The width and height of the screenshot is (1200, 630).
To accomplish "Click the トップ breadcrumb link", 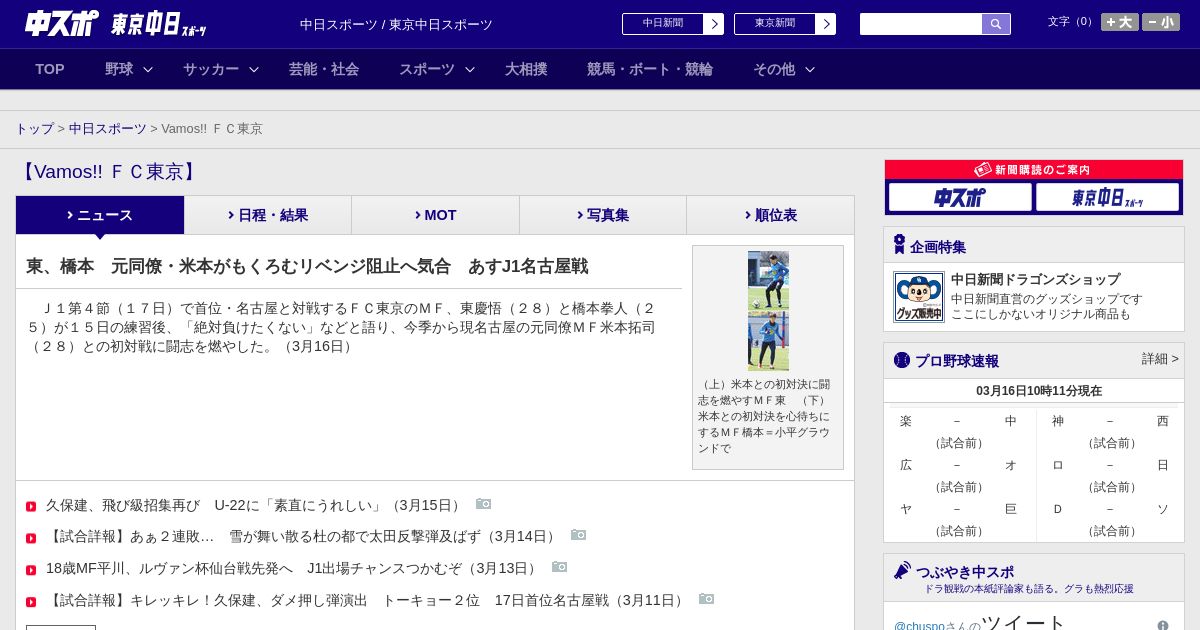I will click(x=35, y=129).
